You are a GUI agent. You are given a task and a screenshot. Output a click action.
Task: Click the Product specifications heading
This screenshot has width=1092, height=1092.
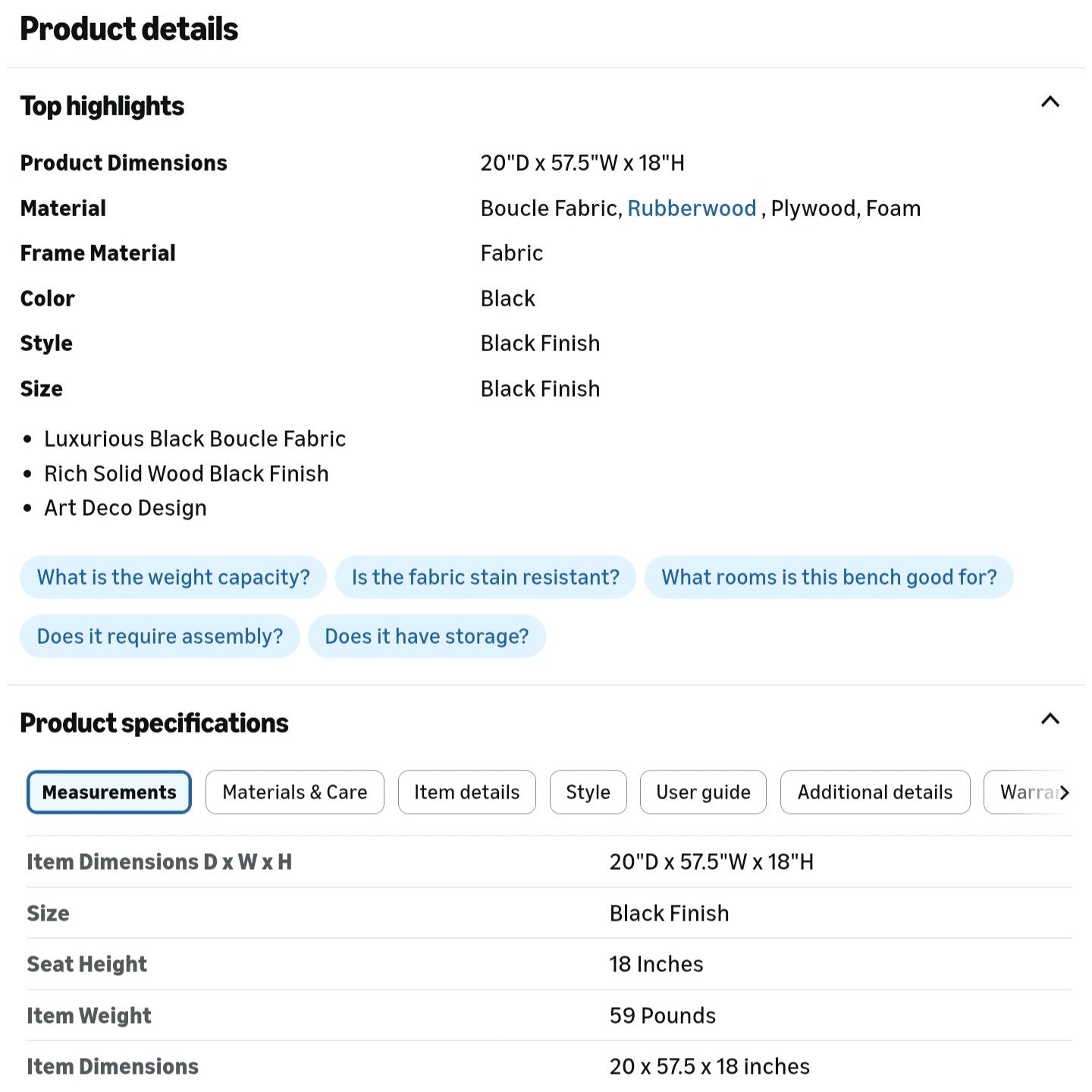click(154, 723)
